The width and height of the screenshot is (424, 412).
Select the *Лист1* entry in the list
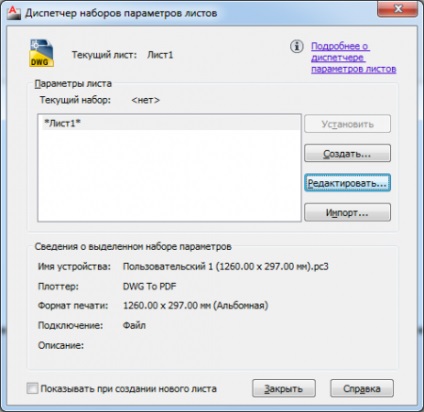pyautogui.click(x=169, y=123)
